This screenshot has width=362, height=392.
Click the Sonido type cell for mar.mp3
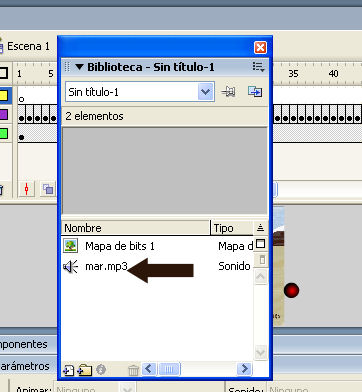click(x=234, y=266)
